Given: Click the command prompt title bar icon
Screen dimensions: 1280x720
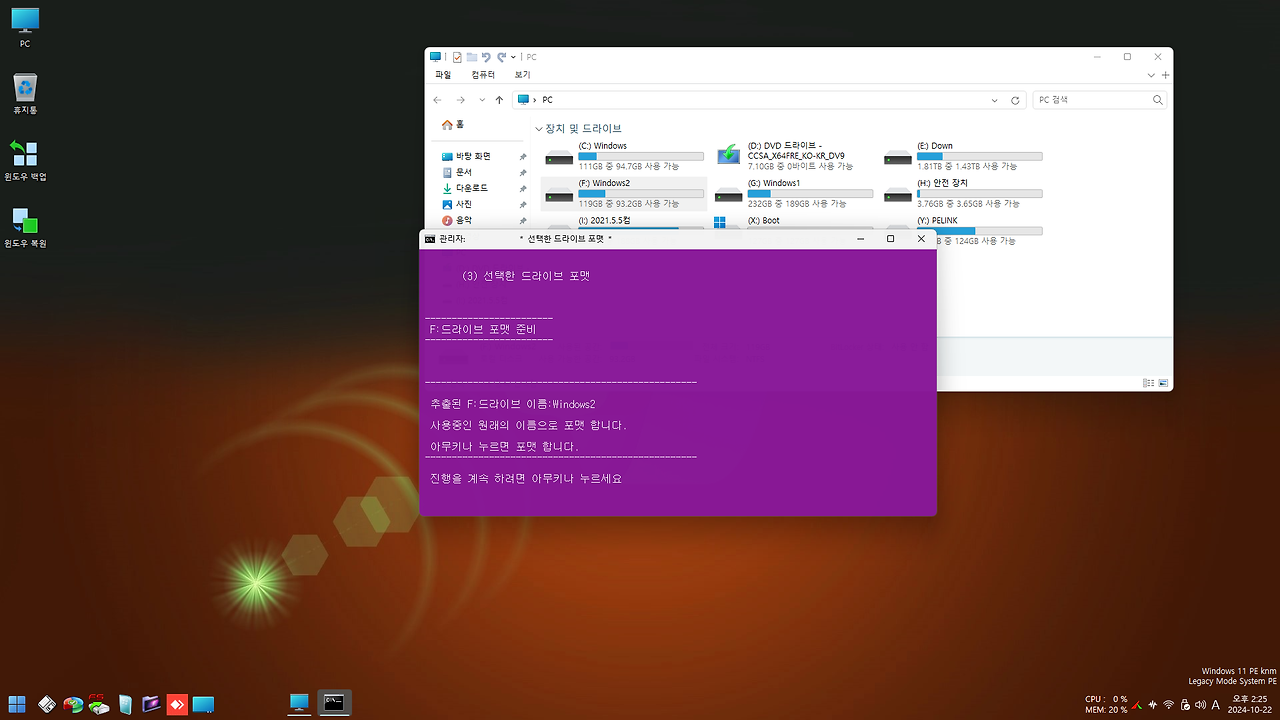Looking at the screenshot, I should point(430,239).
